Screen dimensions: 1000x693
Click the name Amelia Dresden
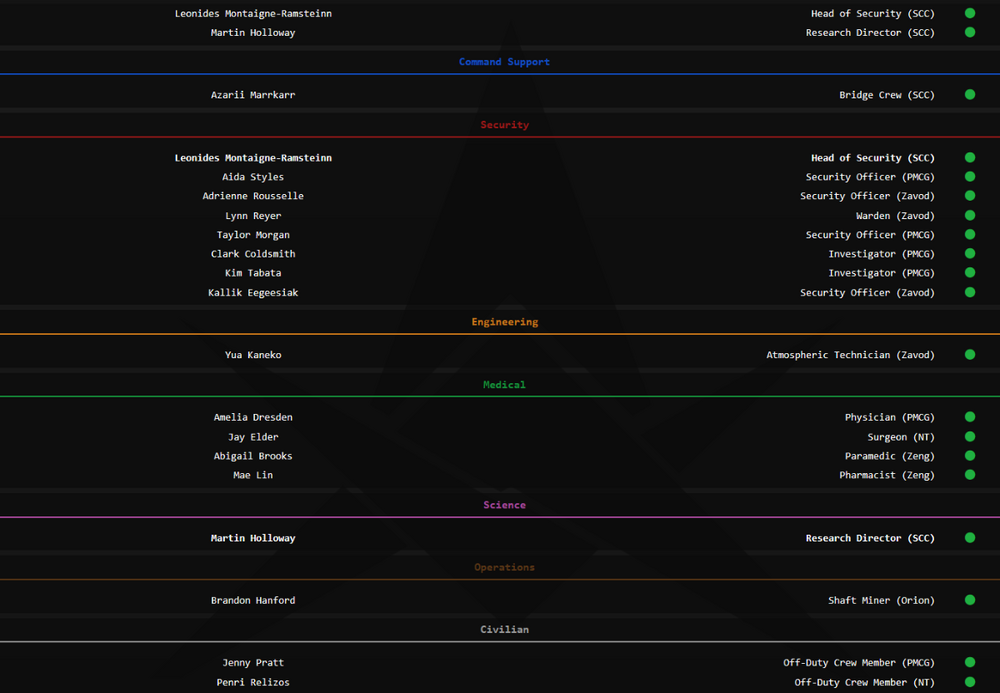(x=253, y=417)
